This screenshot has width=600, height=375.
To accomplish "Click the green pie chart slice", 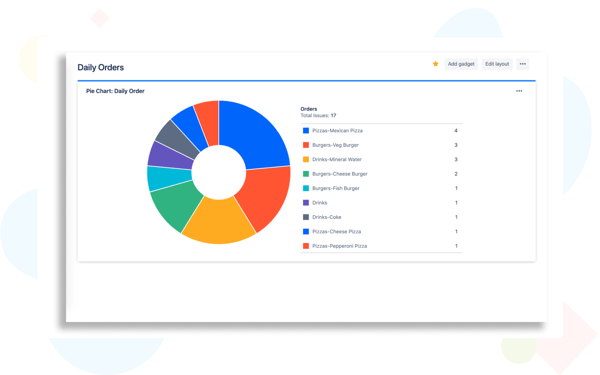I will [176, 205].
